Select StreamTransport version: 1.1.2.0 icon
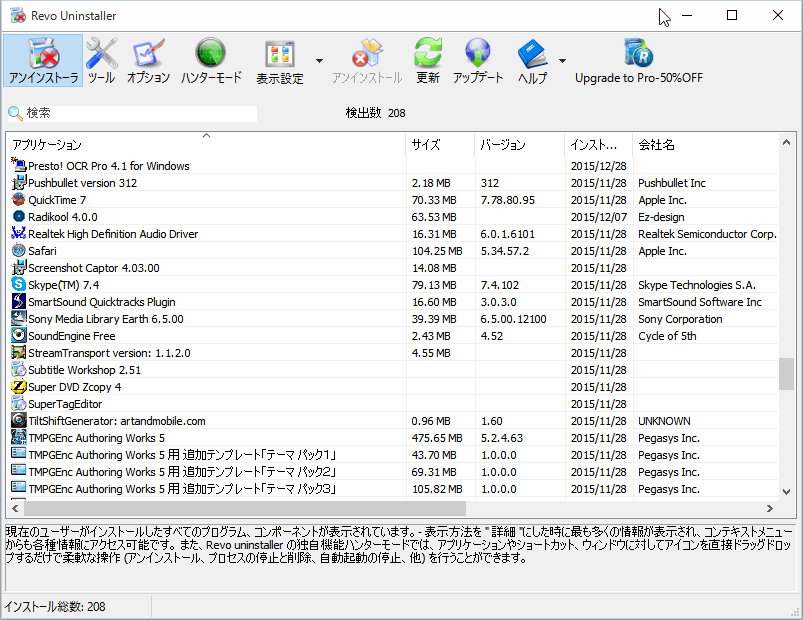The height and width of the screenshot is (620, 803). pyautogui.click(x=18, y=352)
